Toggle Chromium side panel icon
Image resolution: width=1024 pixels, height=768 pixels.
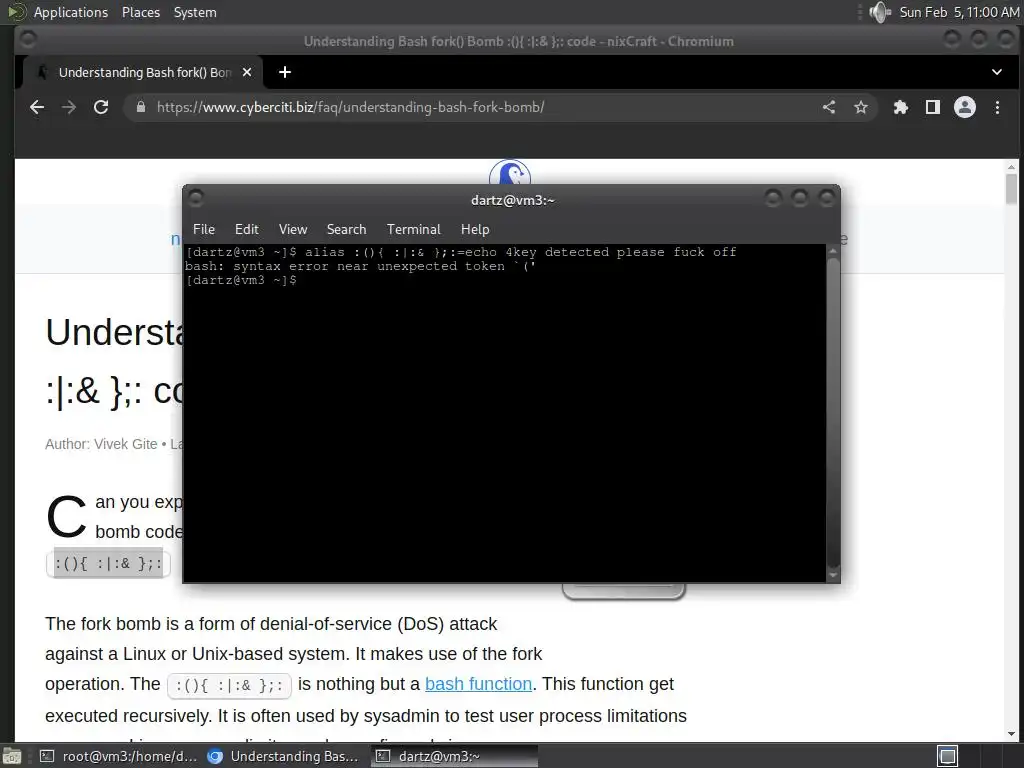933,107
